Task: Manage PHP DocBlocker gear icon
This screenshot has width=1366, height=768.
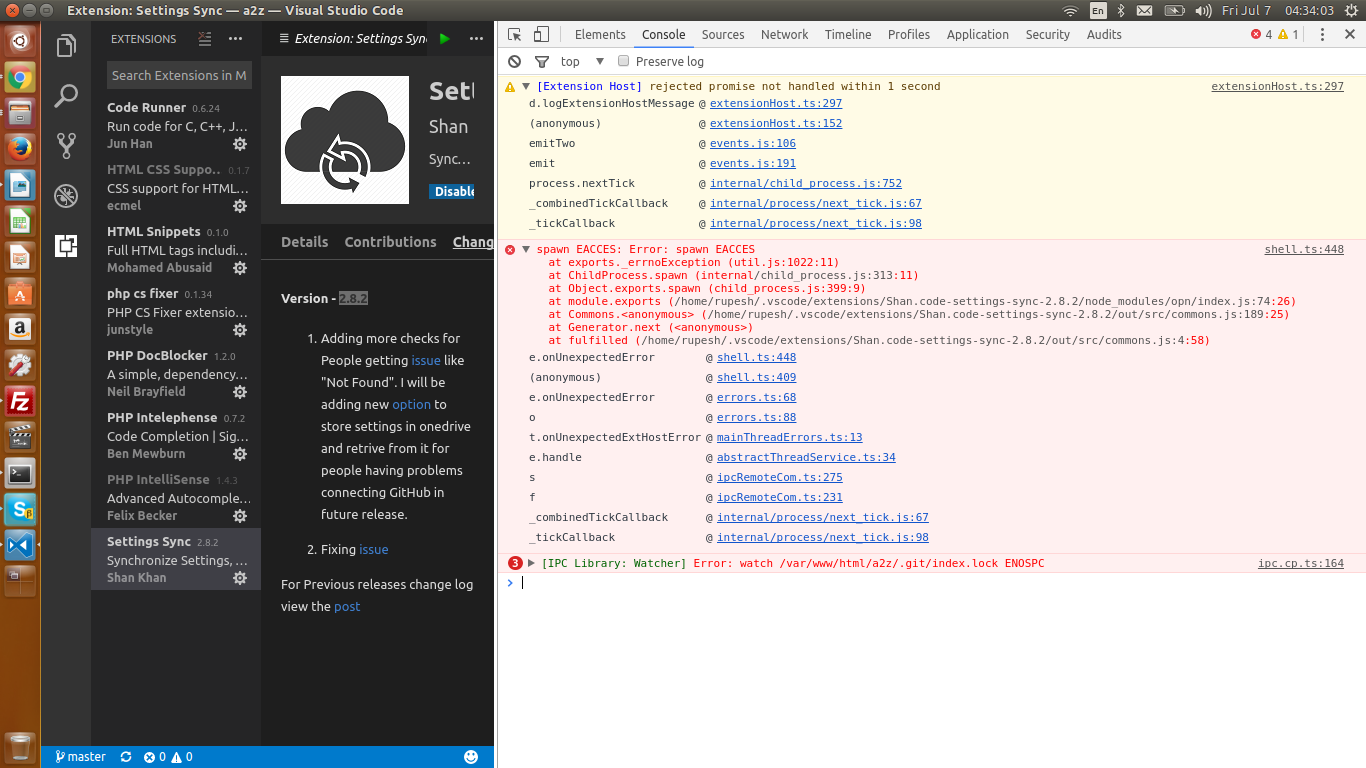Action: (x=240, y=392)
